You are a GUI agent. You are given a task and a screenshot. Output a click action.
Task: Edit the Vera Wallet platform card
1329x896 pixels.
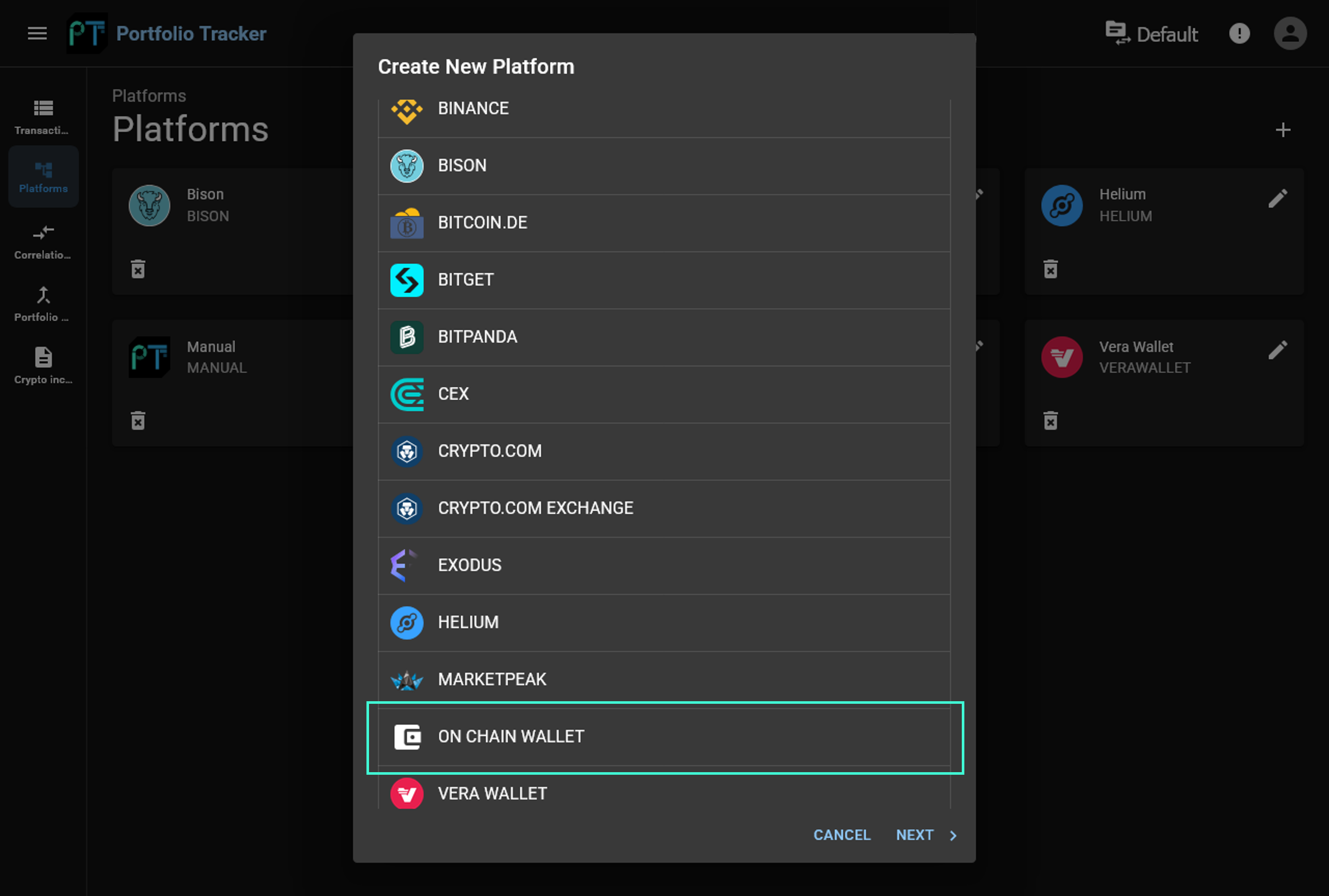(1278, 350)
